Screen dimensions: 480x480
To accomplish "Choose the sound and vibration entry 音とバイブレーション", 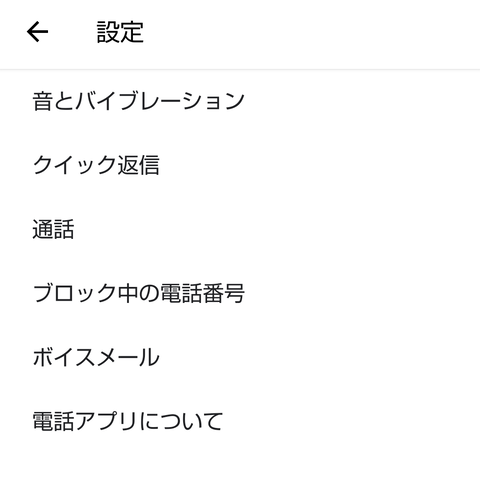I will click(x=240, y=101).
